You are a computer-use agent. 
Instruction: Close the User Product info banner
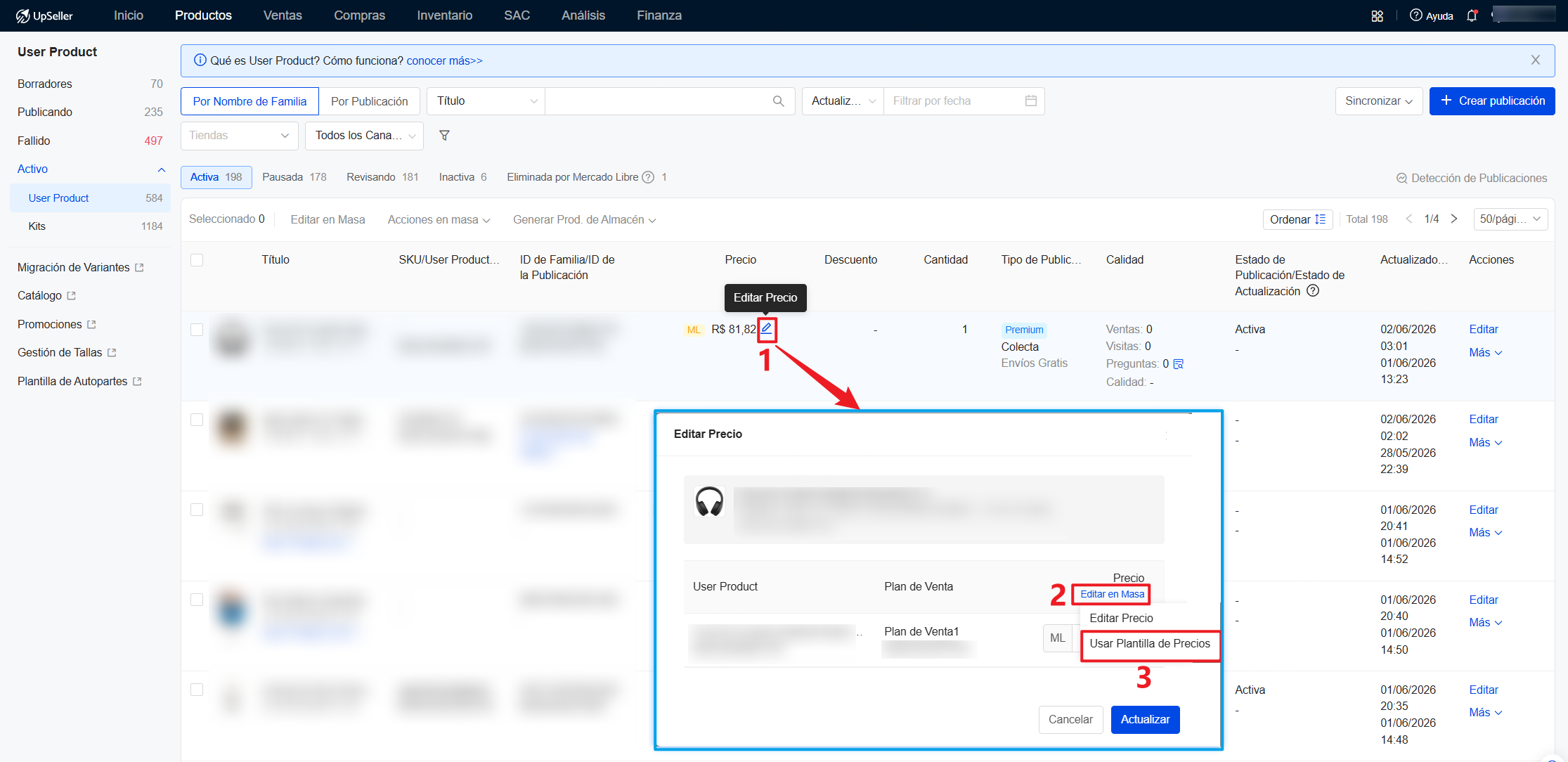pos(1535,60)
